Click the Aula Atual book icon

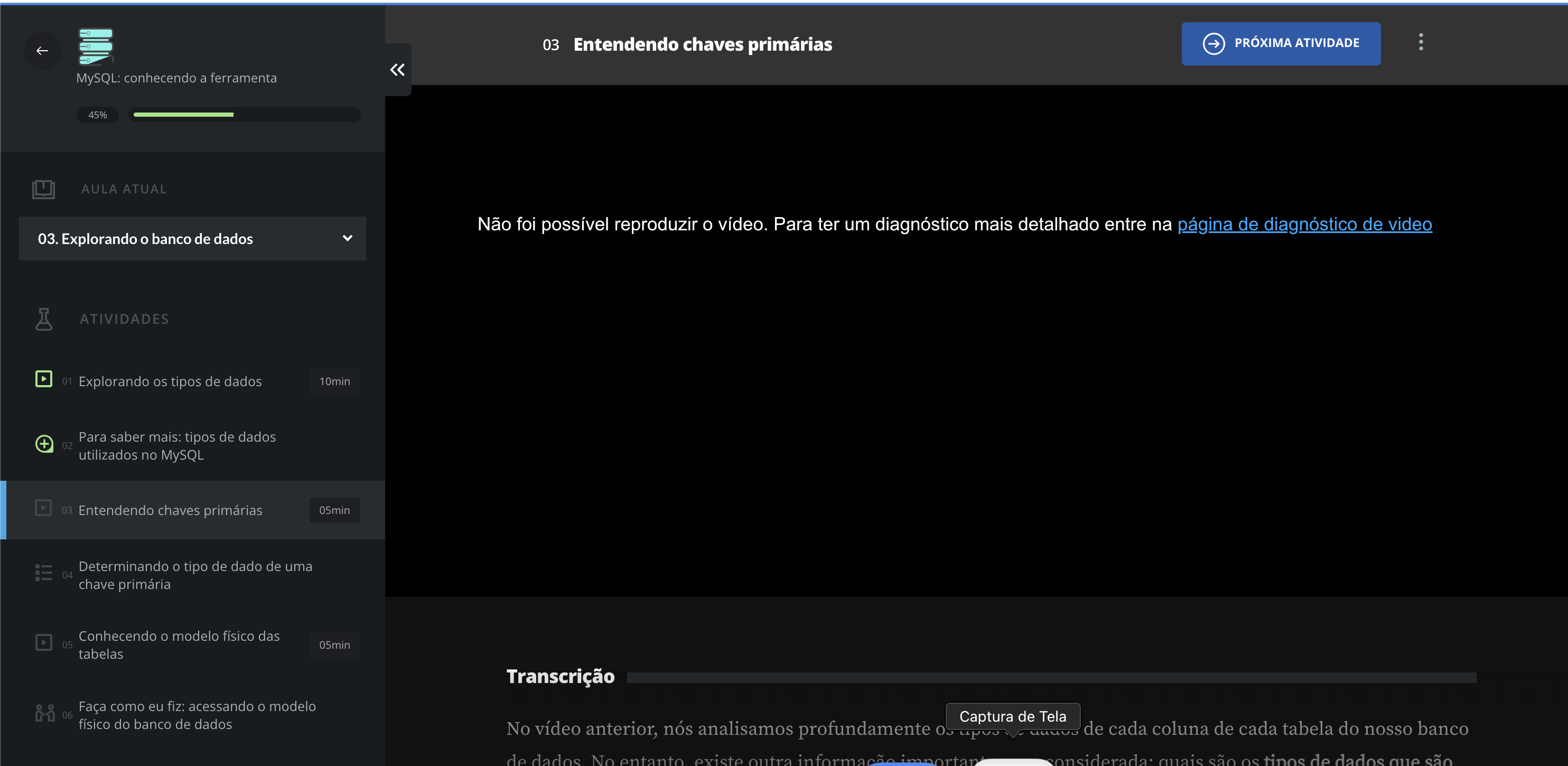43,189
